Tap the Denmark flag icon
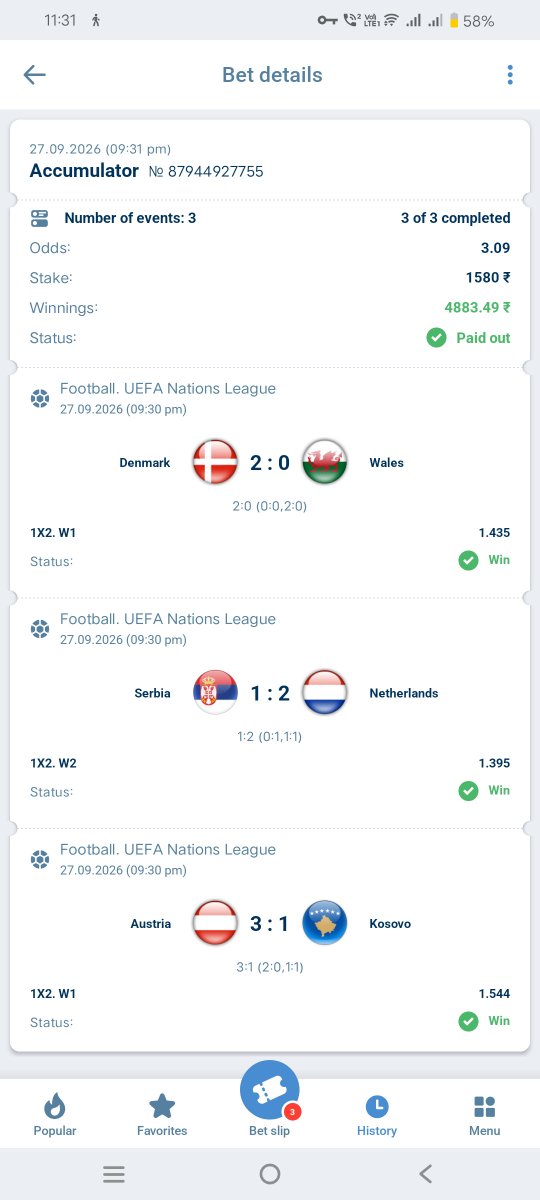The image size is (540, 1200). pyautogui.click(x=215, y=462)
